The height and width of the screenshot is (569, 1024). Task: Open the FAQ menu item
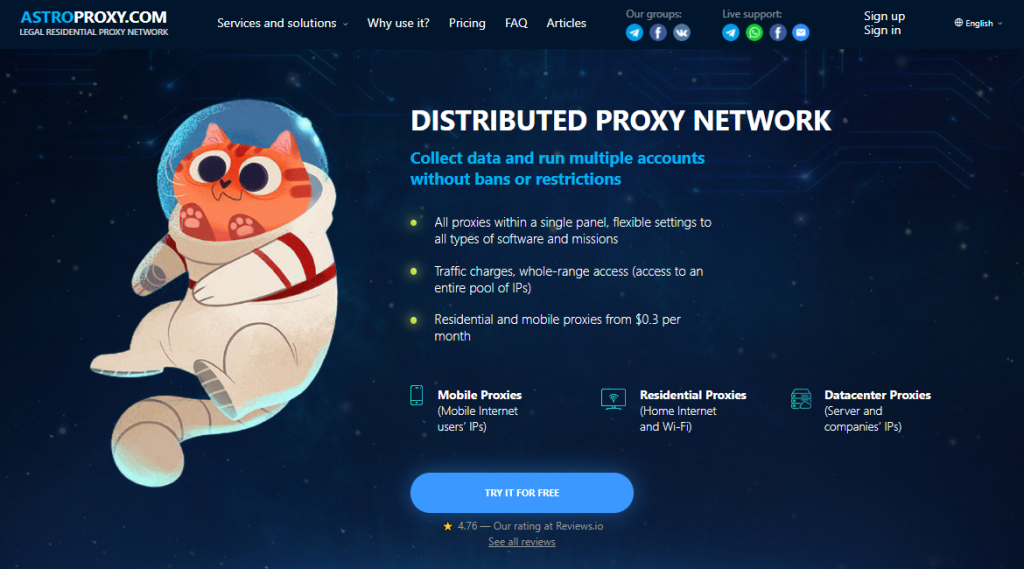(x=516, y=23)
